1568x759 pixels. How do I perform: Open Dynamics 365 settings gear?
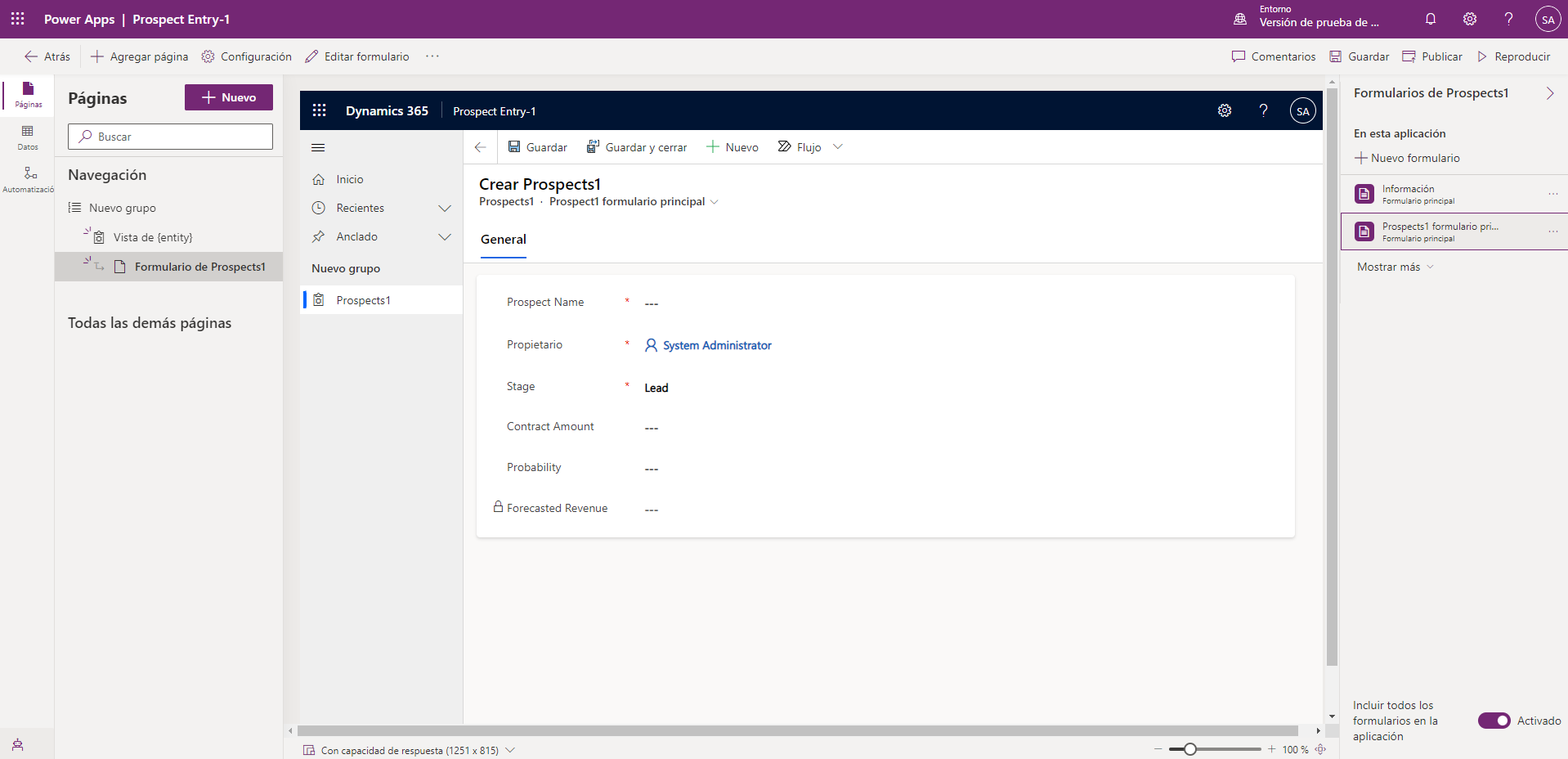click(1225, 110)
